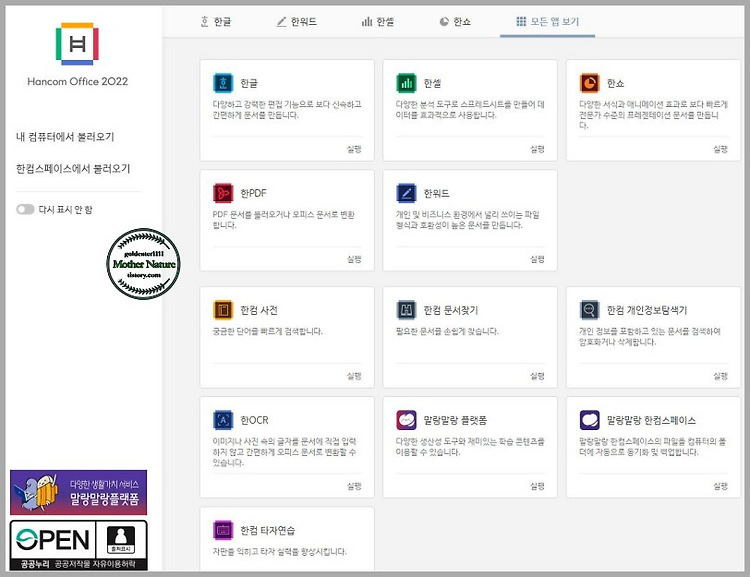The width and height of the screenshot is (750, 577).
Task: Click 실행 in the 말랑말랑 플랫폼 card
Action: [537, 486]
